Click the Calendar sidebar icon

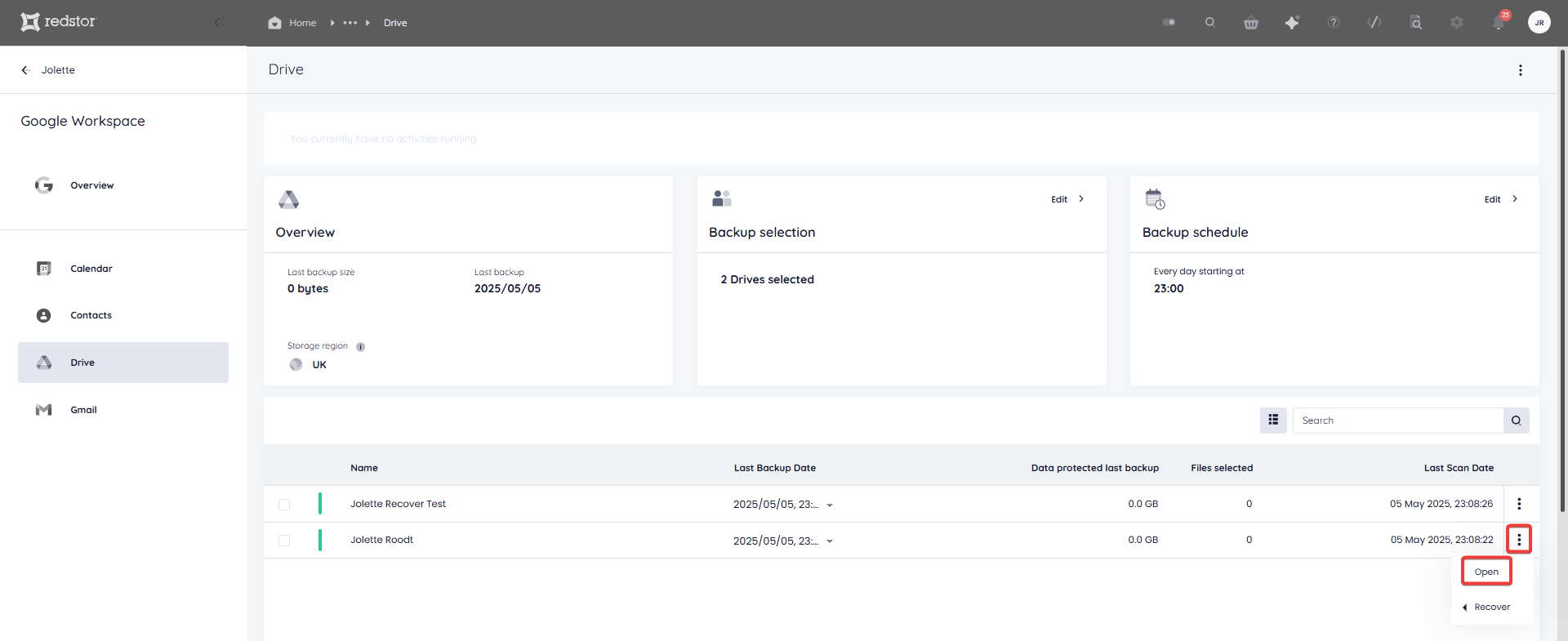point(44,269)
